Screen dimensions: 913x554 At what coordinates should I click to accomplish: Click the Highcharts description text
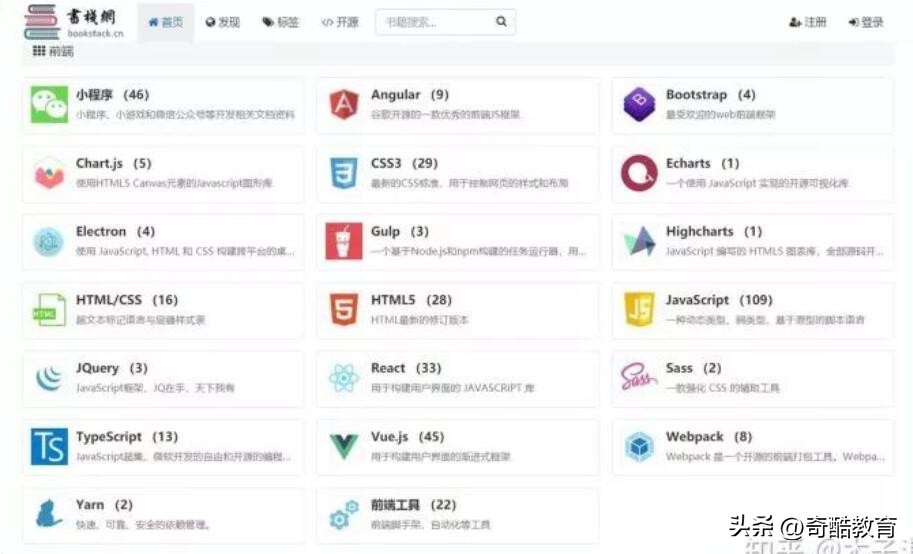click(x=774, y=251)
